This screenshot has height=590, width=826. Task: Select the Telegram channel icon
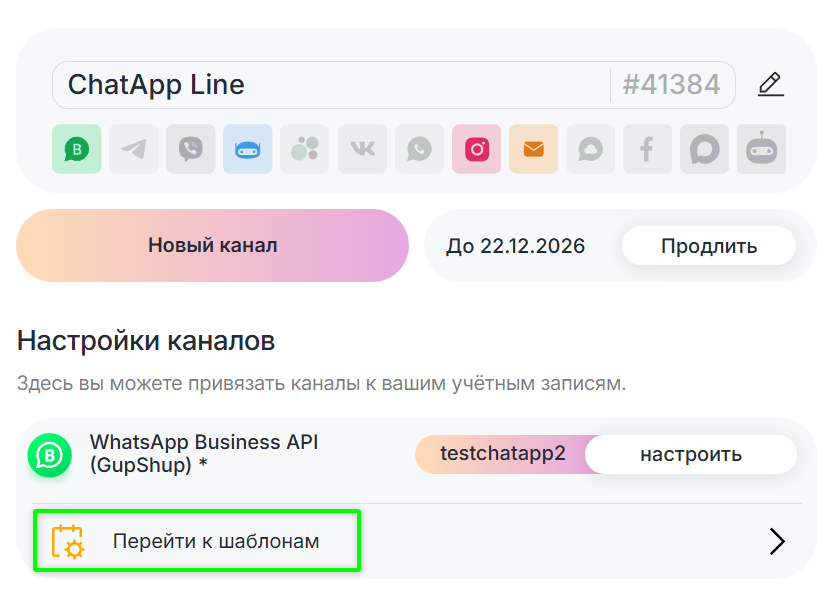(x=134, y=150)
